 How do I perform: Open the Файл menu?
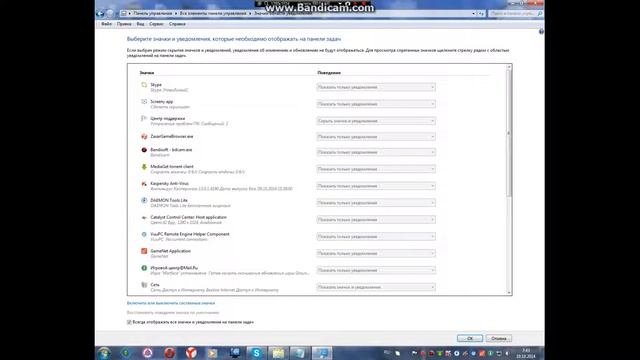tap(106, 24)
